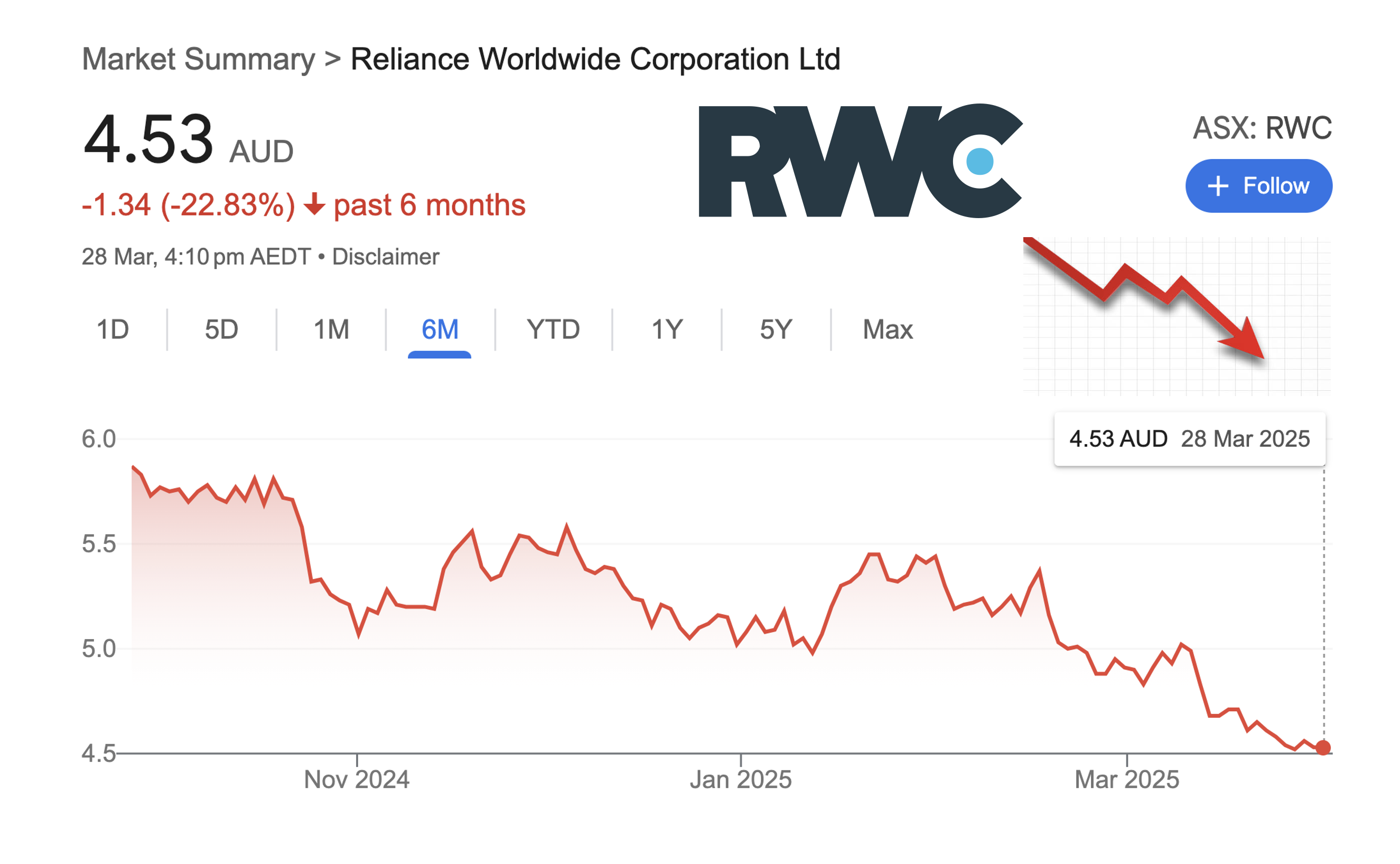Click the Jan 2025 axis label
The width and height of the screenshot is (1400, 864).
[740, 780]
